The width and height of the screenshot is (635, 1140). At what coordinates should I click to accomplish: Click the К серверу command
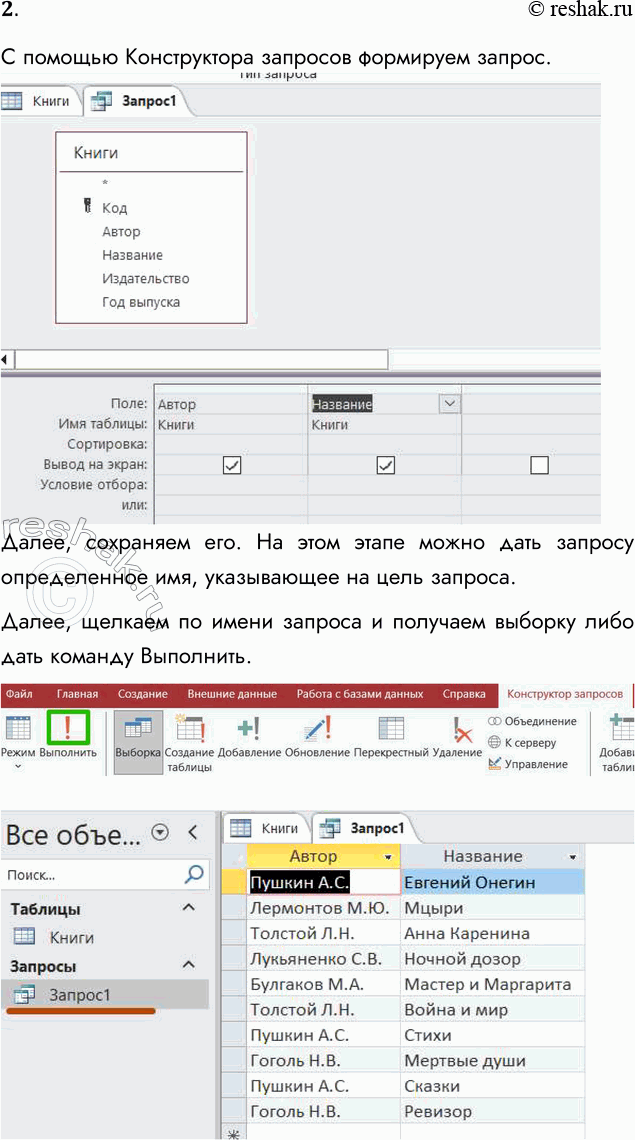pyautogui.click(x=522, y=742)
